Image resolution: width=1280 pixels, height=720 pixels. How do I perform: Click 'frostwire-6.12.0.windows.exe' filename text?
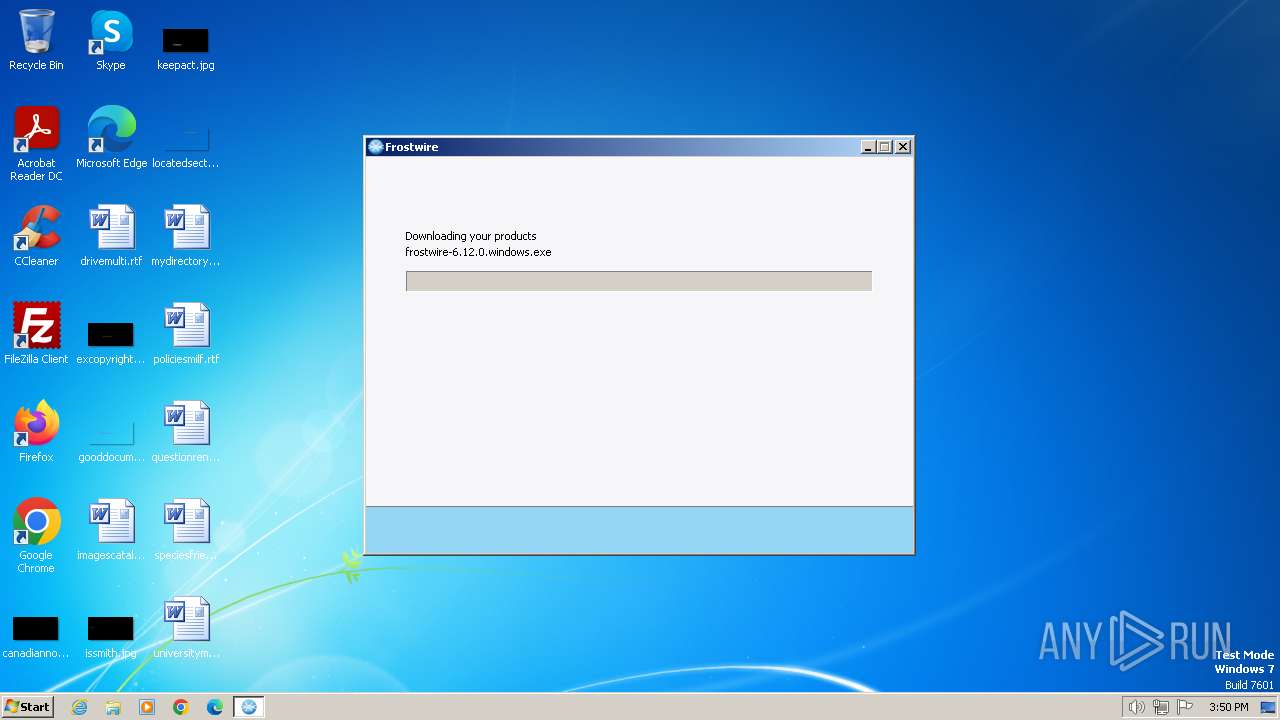(x=478, y=252)
